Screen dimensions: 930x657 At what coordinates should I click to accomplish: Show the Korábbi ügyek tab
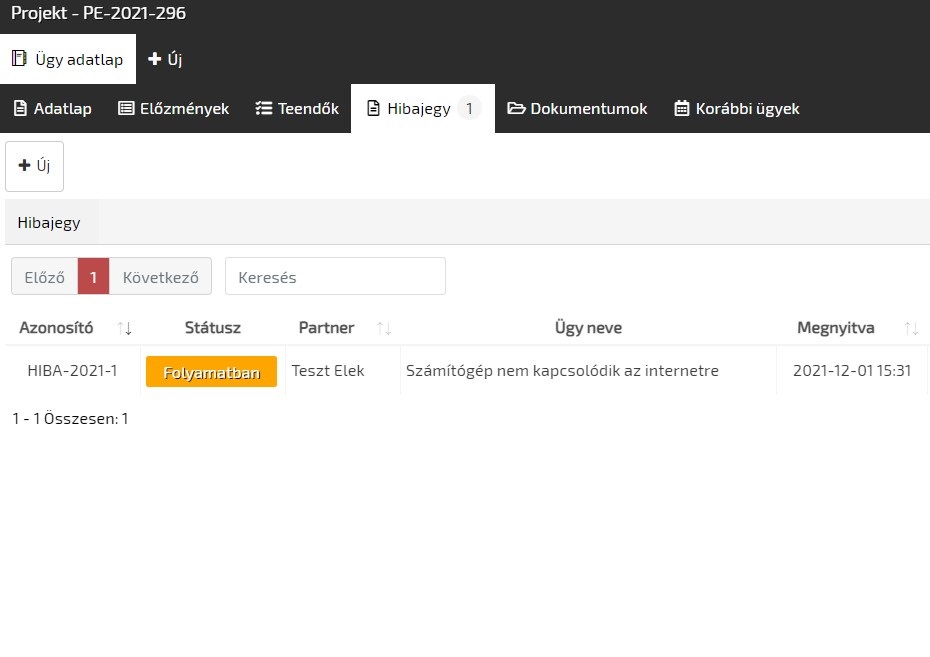[737, 108]
